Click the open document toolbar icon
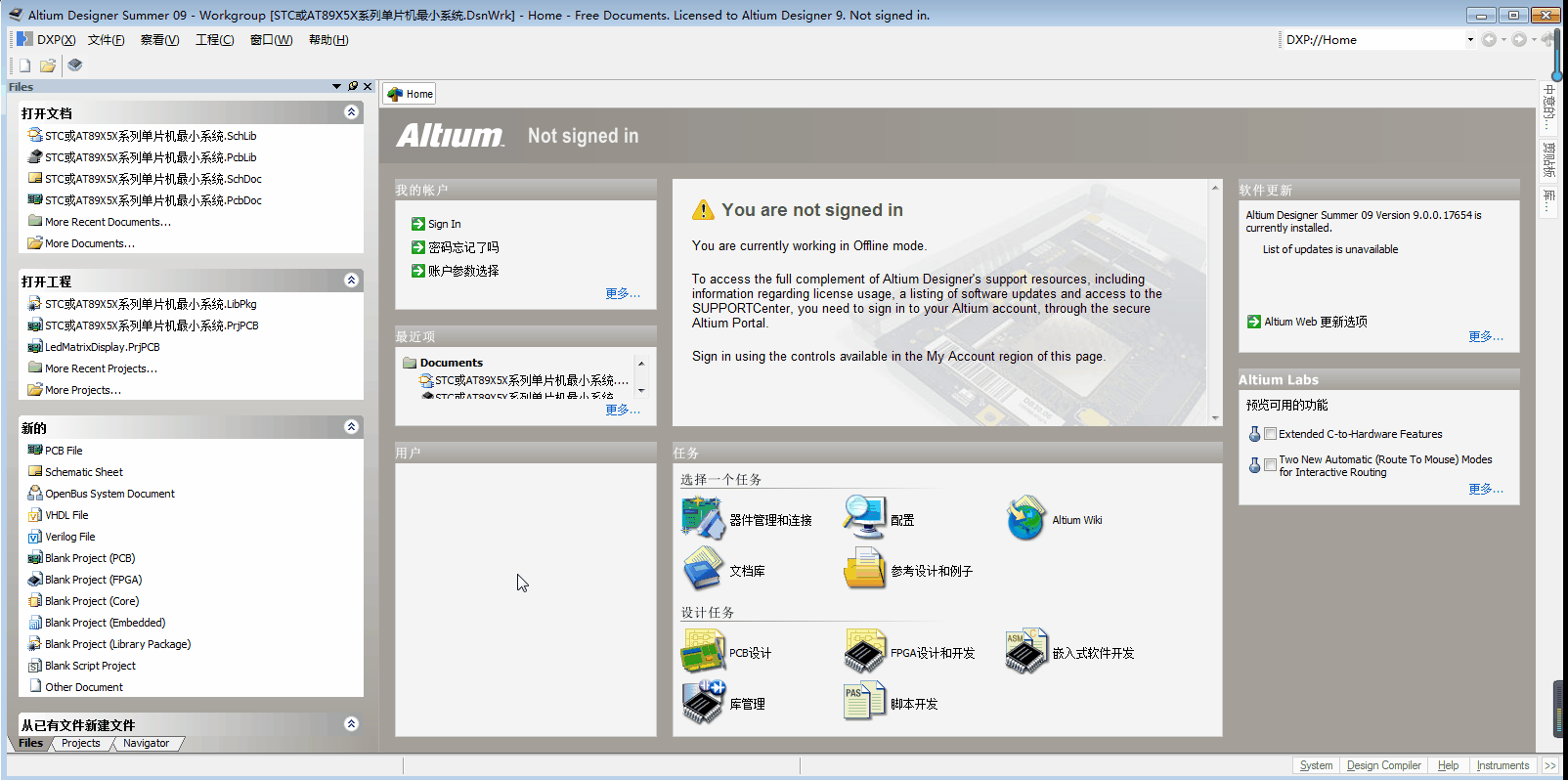 point(47,65)
